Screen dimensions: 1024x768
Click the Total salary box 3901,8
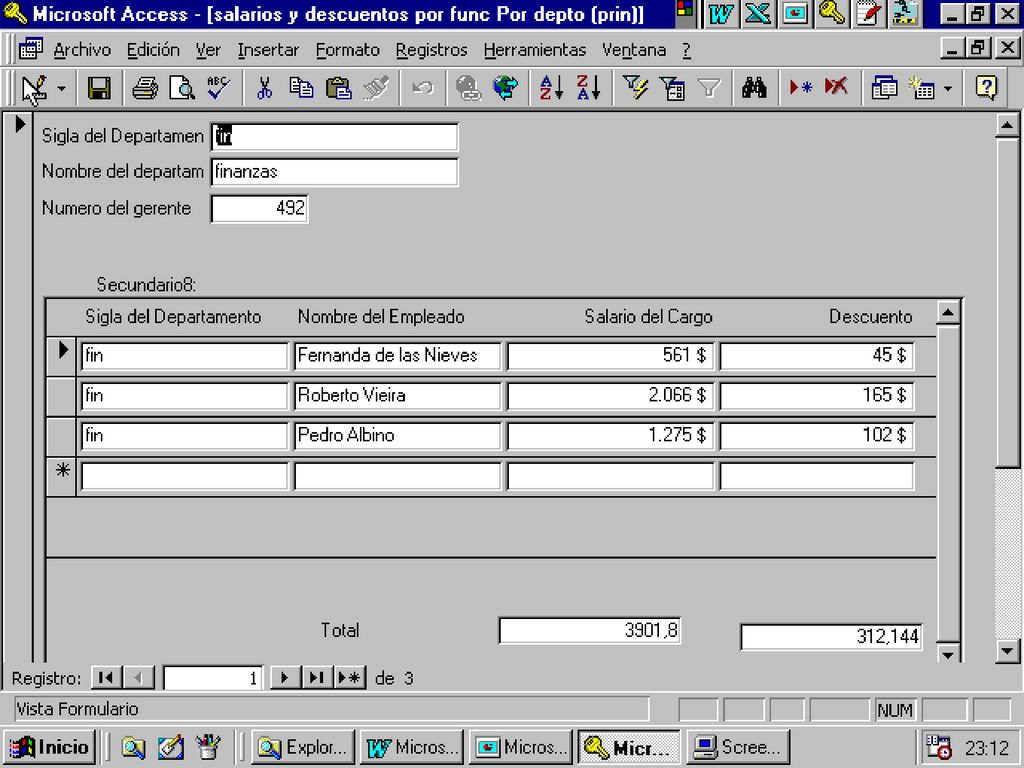590,631
